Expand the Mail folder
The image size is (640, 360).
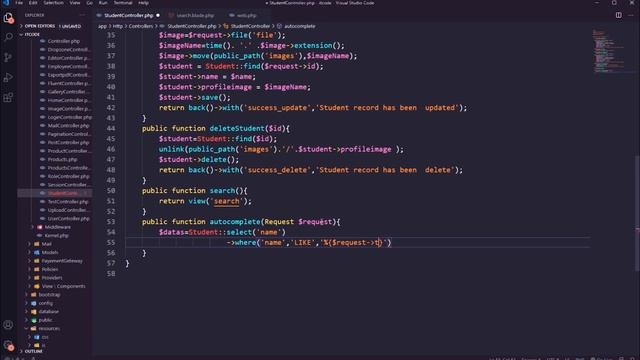coord(29,244)
